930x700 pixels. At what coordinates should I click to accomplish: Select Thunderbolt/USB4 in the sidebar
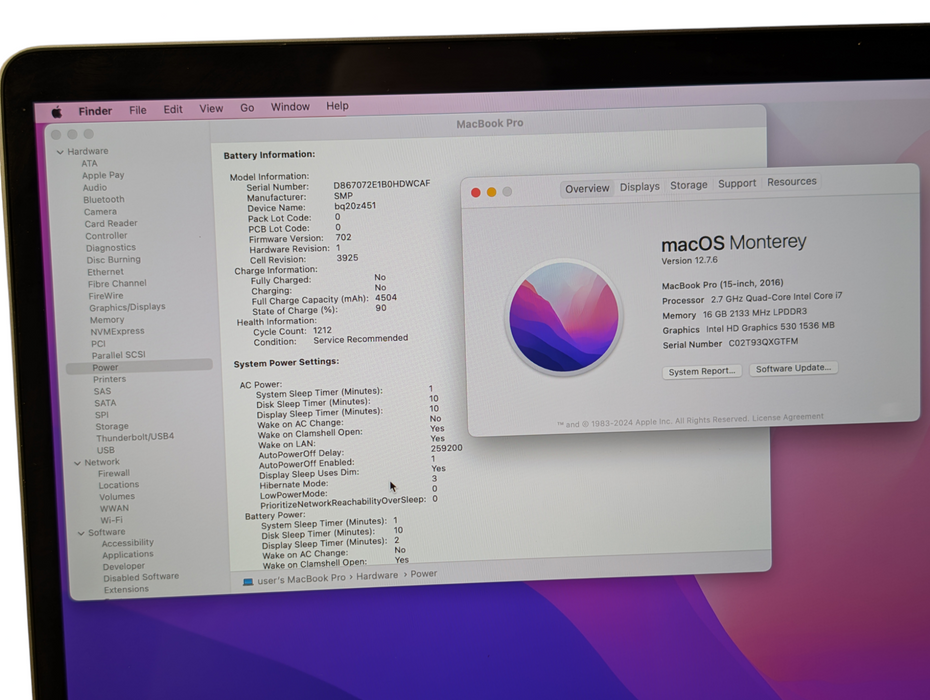pyautogui.click(x=135, y=437)
